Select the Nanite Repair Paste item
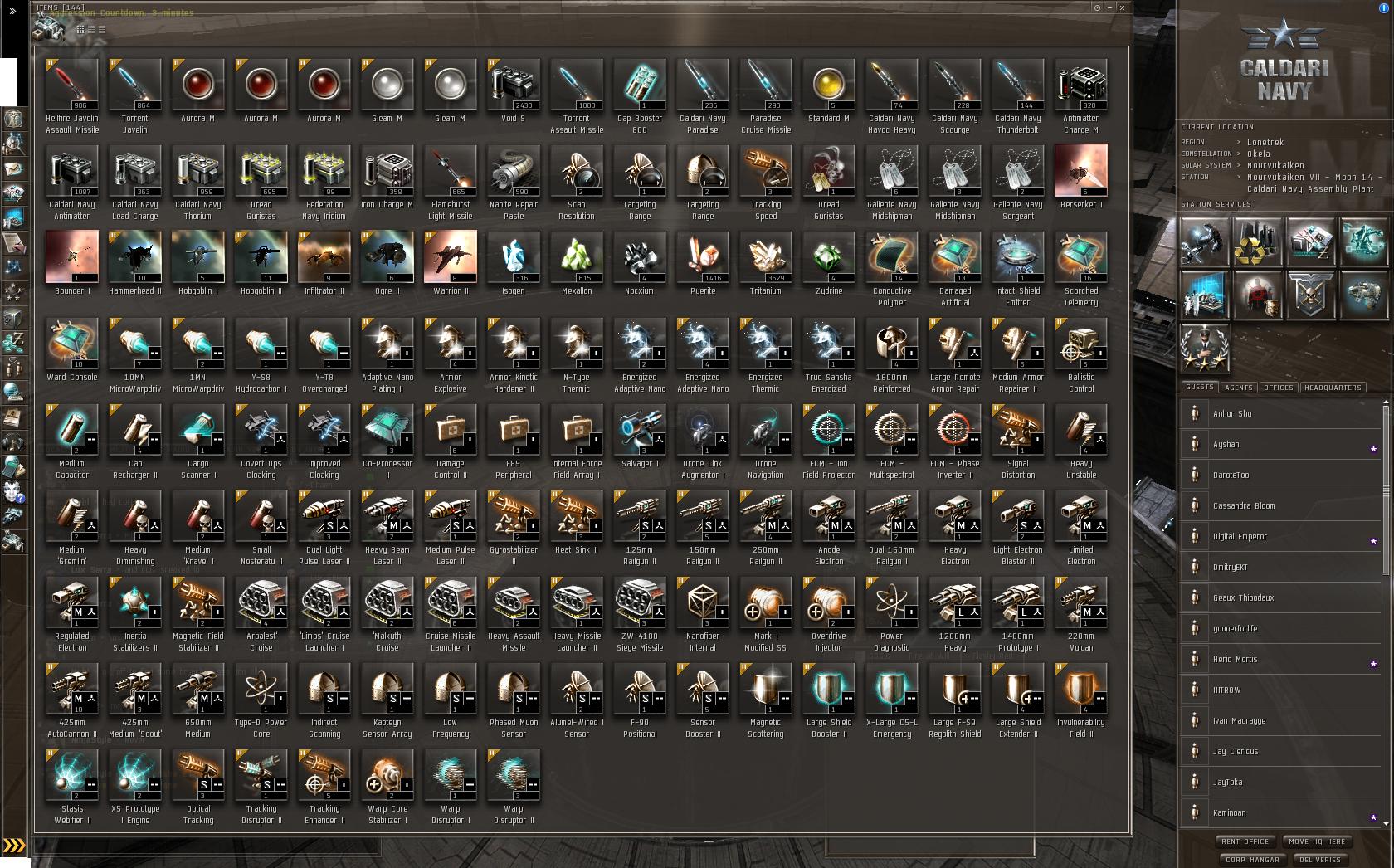The height and width of the screenshot is (868, 1394). [514, 183]
